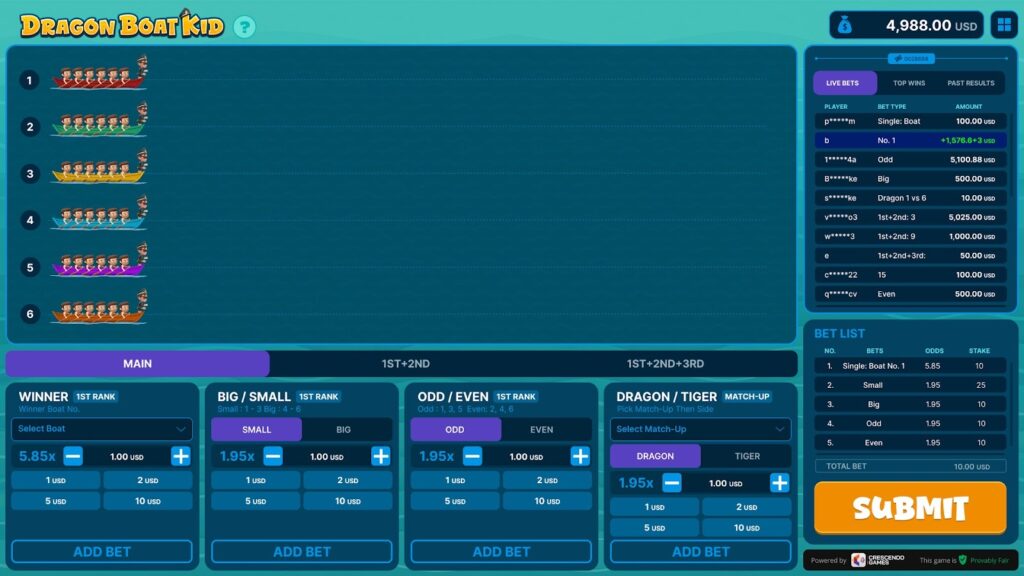Increase Winner stake with plus icon
The height and width of the screenshot is (576, 1024).
(x=181, y=456)
